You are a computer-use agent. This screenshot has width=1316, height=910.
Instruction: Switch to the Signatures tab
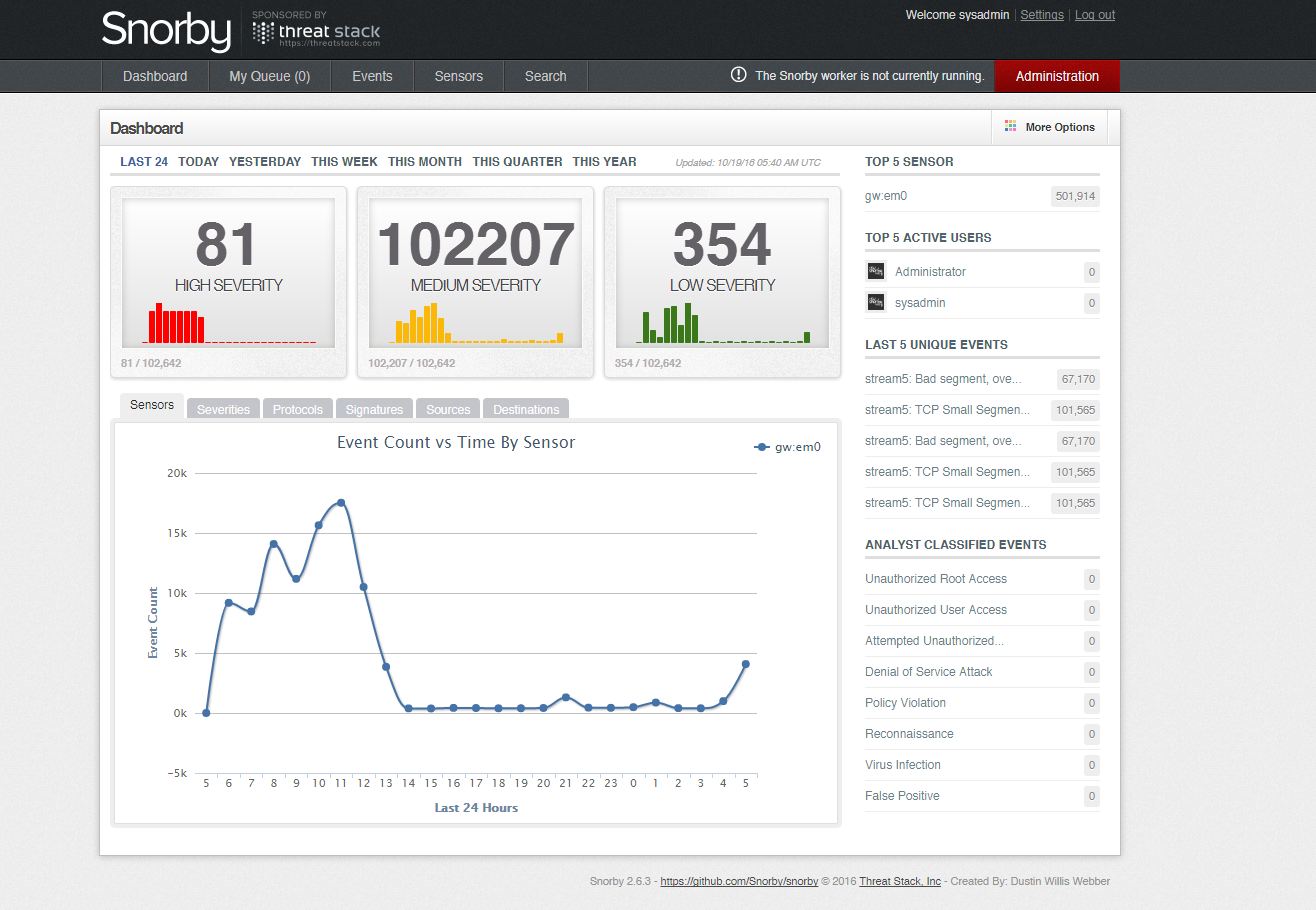click(374, 409)
